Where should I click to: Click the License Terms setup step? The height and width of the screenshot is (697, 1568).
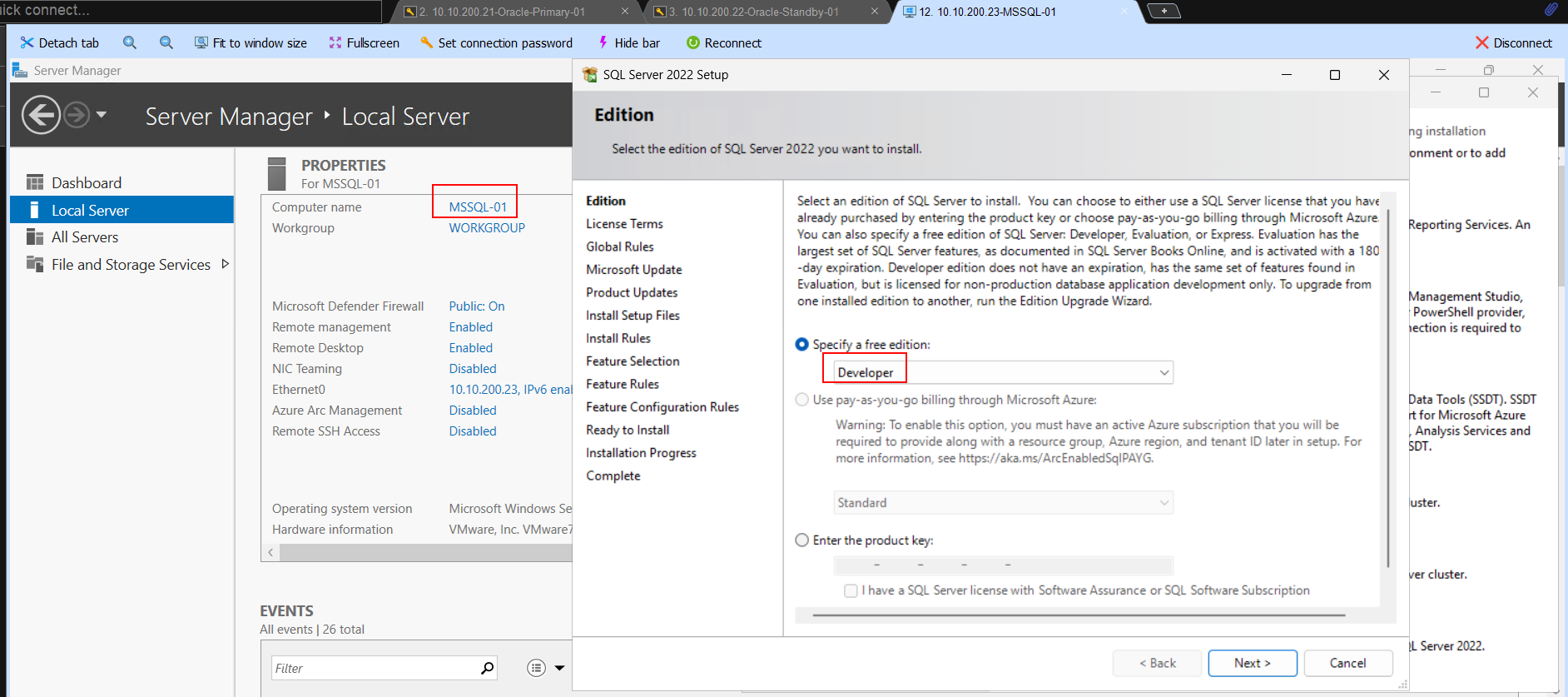(x=624, y=224)
